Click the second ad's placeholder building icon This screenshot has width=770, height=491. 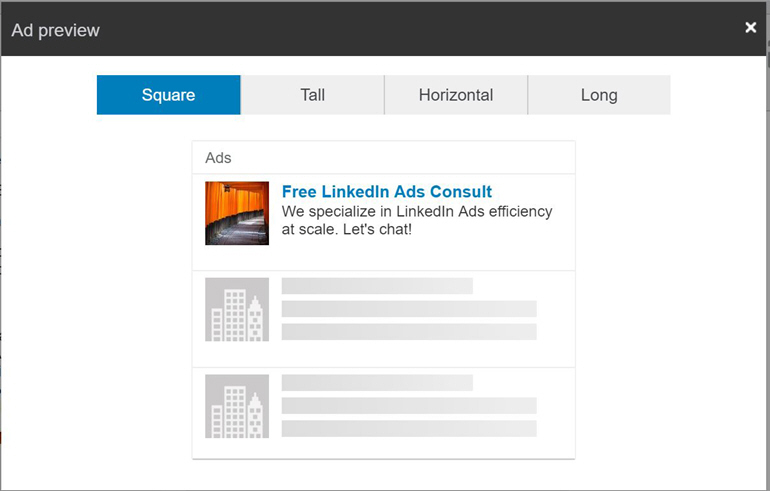[x=237, y=309]
